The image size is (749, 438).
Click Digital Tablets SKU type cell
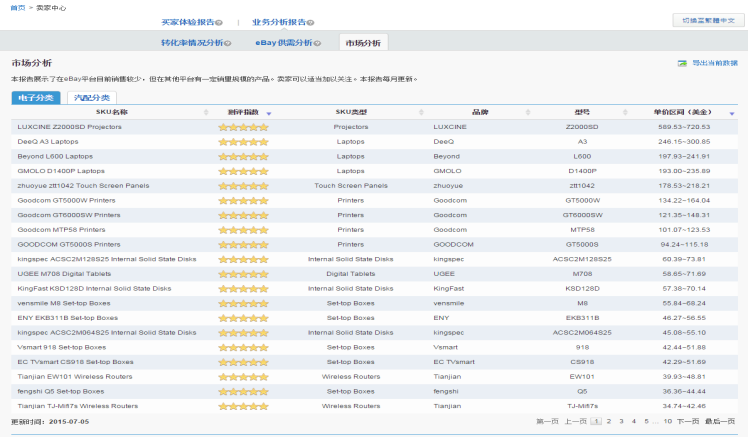[351, 274]
